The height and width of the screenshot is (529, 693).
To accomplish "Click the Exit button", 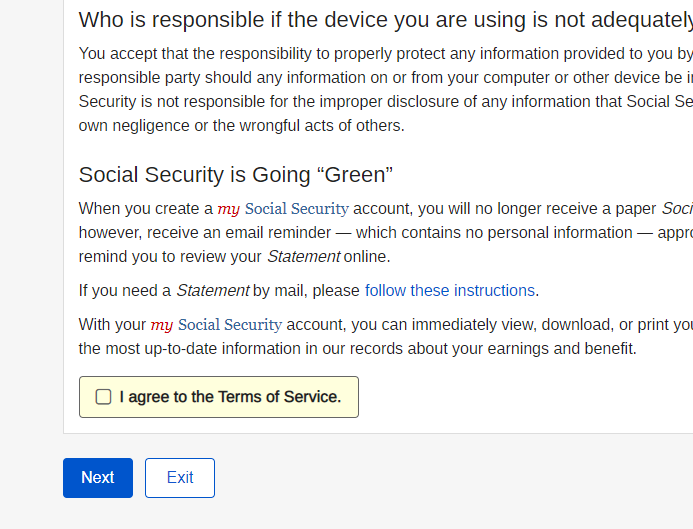I will click(x=180, y=478).
